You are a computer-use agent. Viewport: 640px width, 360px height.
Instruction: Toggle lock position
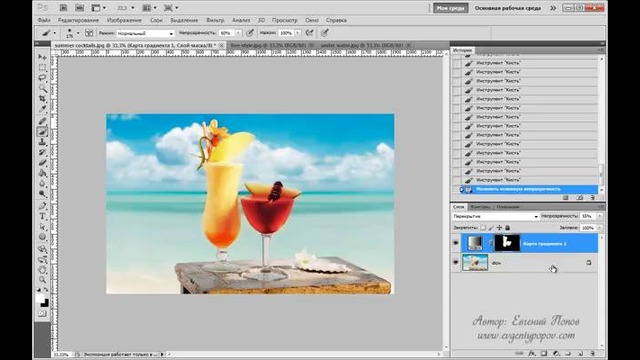pos(499,228)
